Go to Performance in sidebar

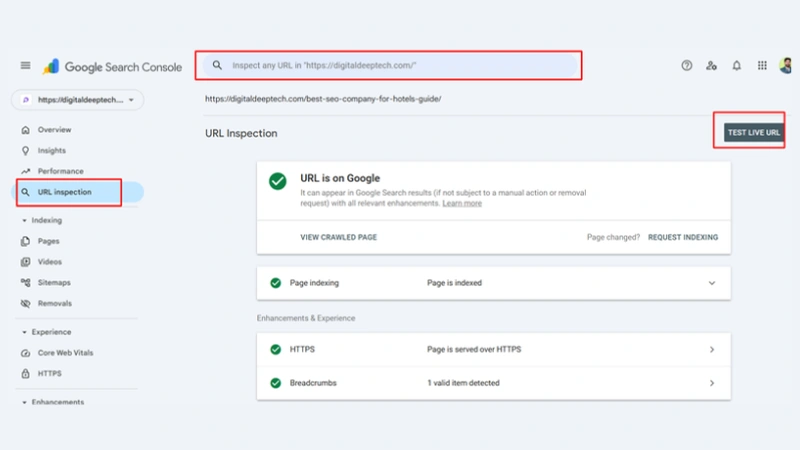pos(60,171)
